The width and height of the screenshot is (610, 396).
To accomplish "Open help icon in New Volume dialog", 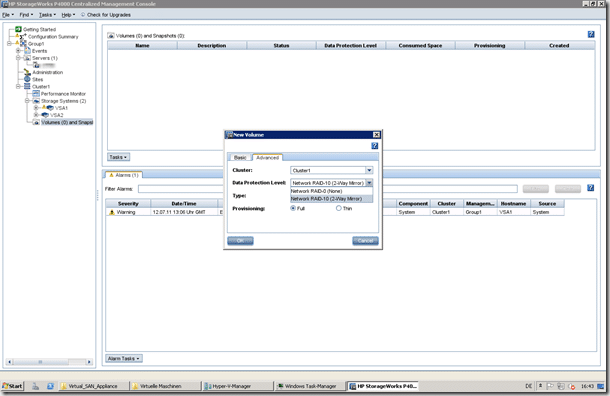I will click(375, 146).
